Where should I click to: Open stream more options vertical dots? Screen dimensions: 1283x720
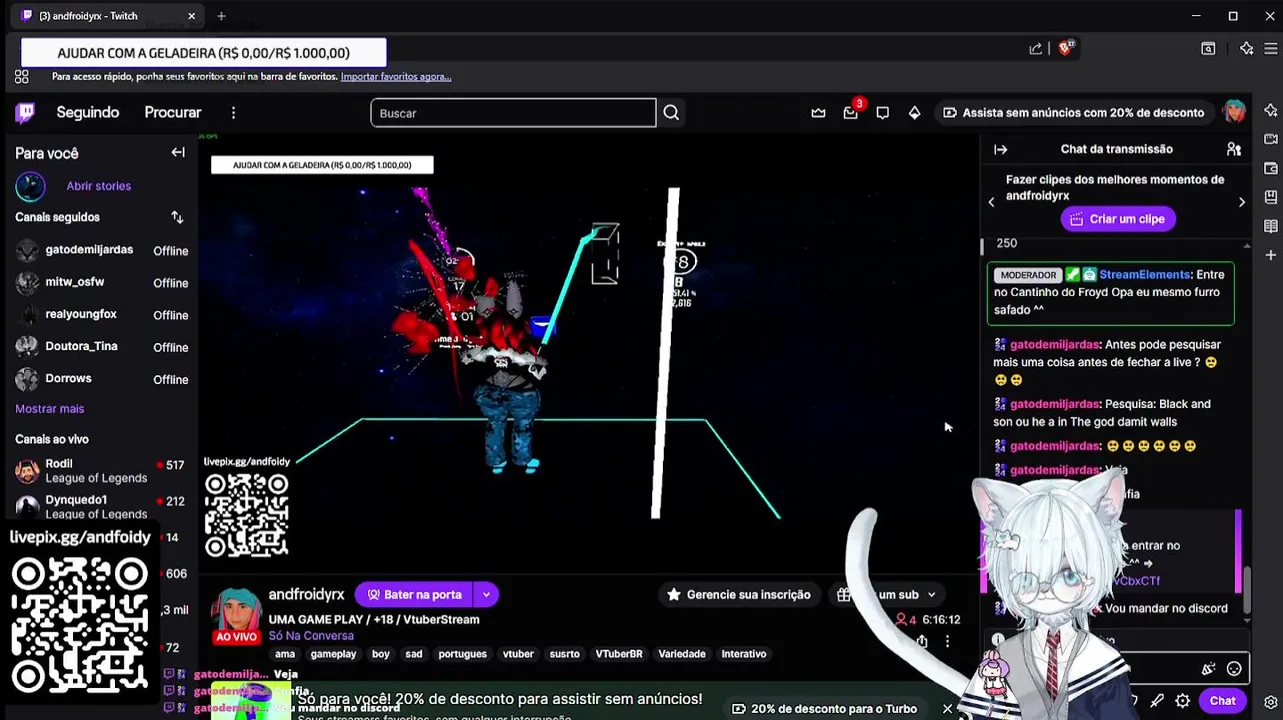coord(947,642)
